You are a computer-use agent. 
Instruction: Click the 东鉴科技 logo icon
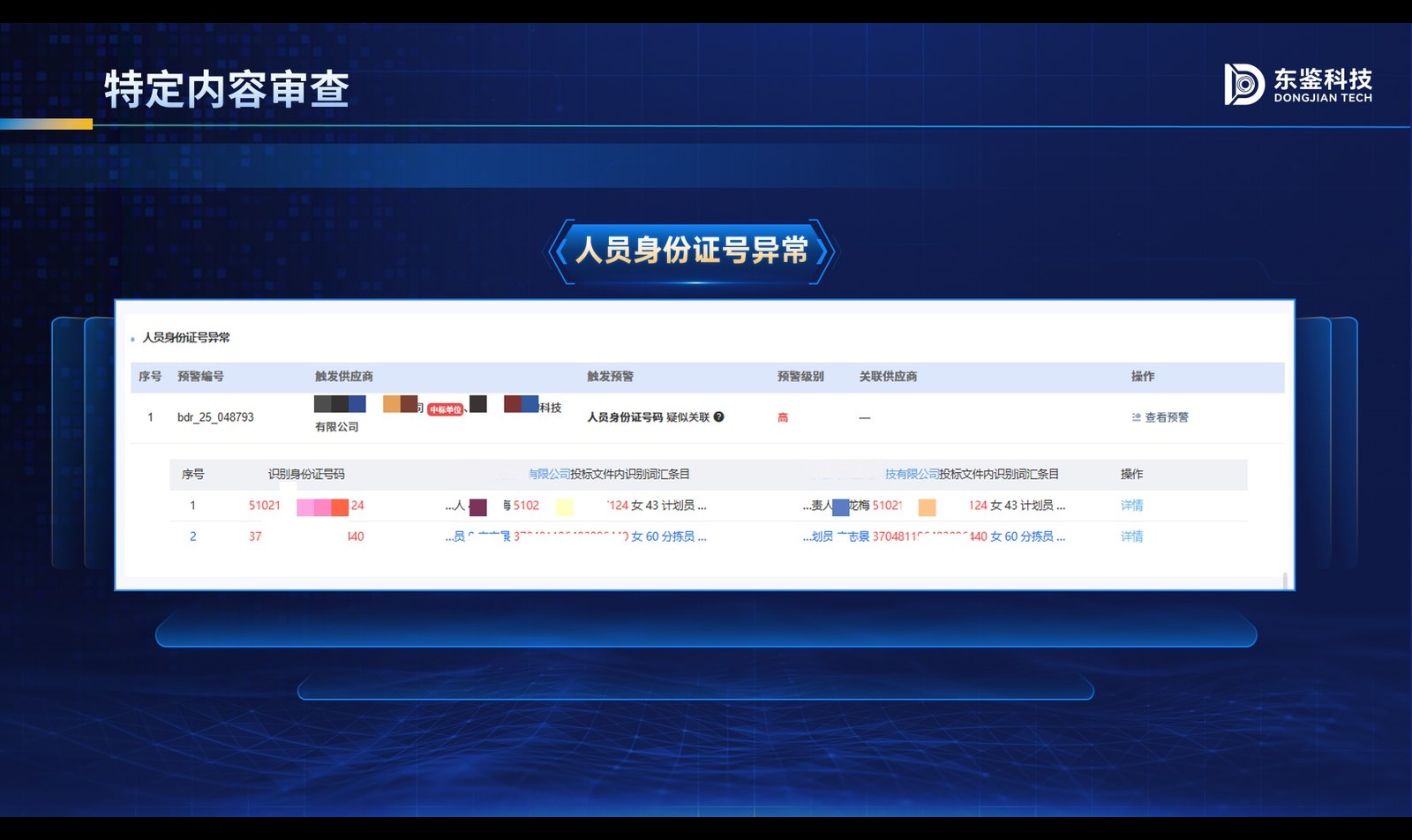(1243, 85)
